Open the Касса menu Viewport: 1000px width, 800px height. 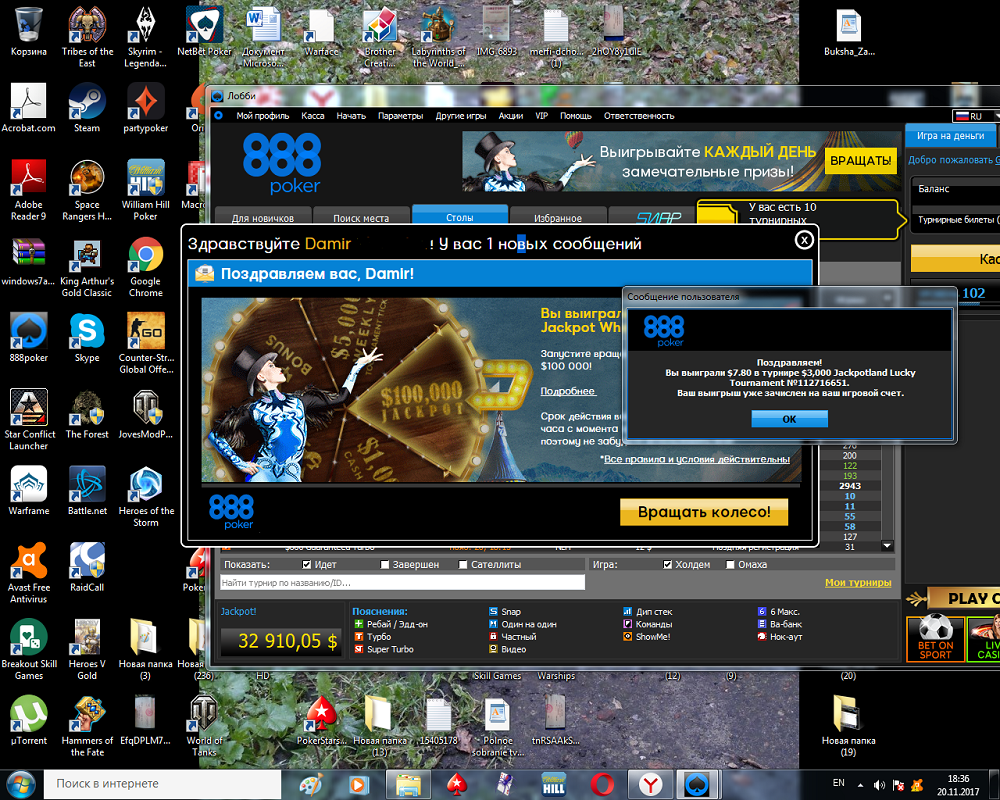[312, 115]
